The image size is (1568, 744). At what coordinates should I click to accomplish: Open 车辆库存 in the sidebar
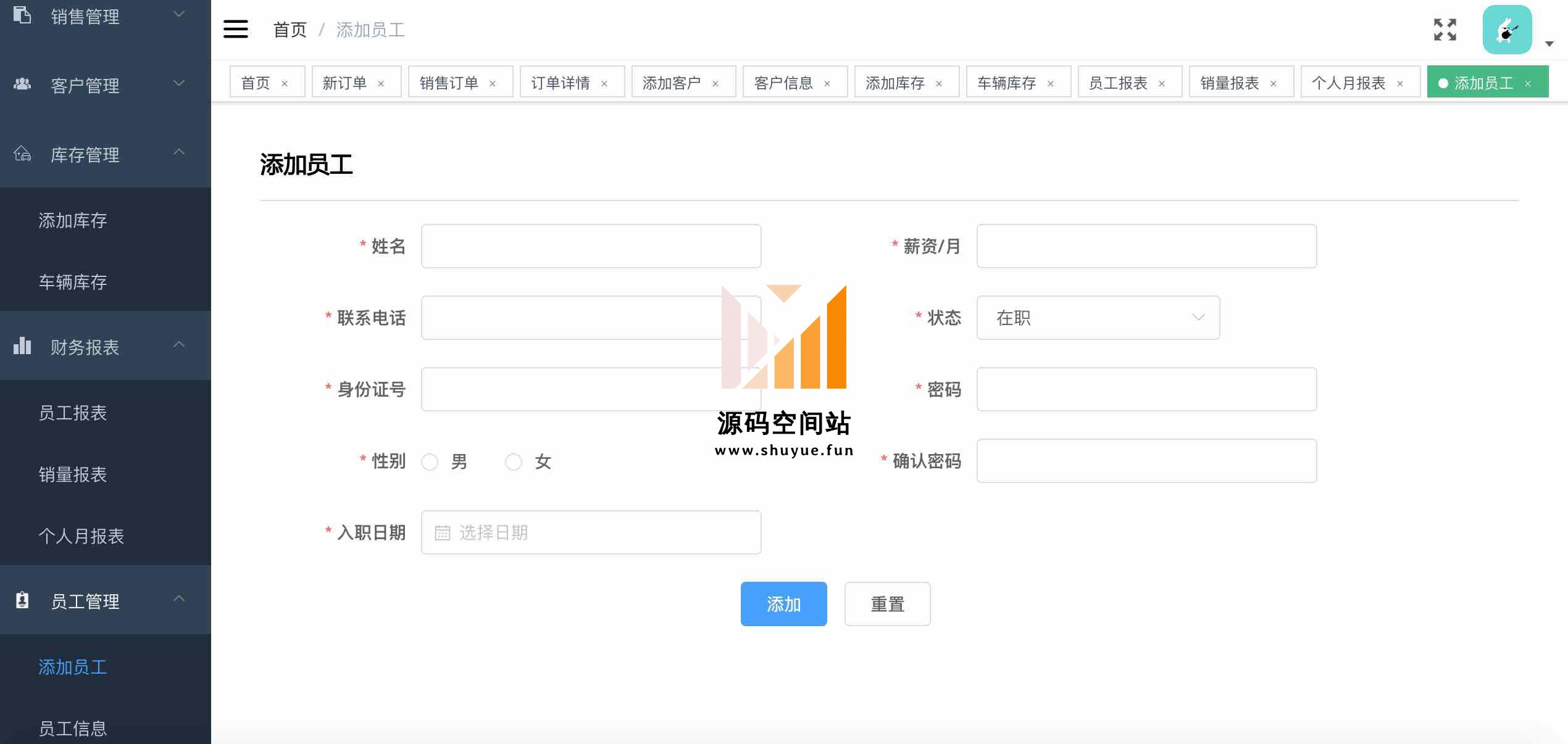click(106, 282)
